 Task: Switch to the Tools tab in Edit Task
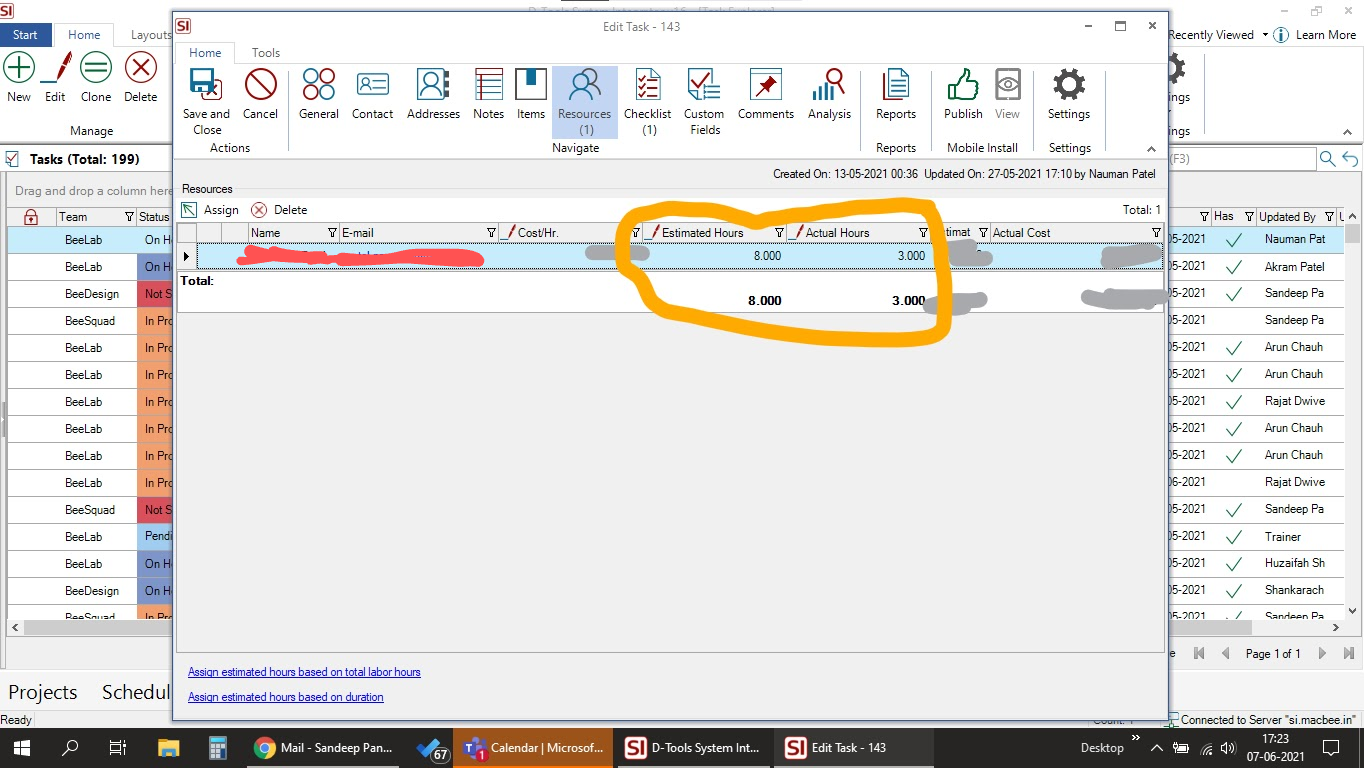[x=265, y=52]
